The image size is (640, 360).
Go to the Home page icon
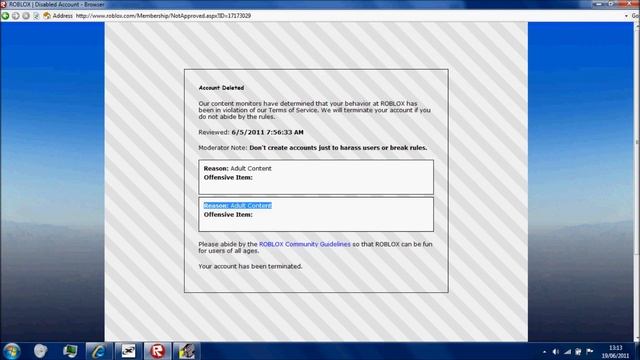coord(47,16)
